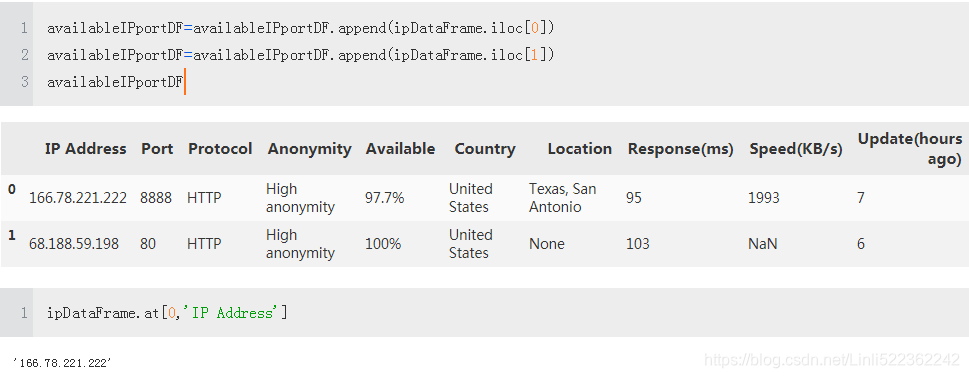Click the update value 7
The height and width of the screenshot is (378, 969).
(x=860, y=198)
